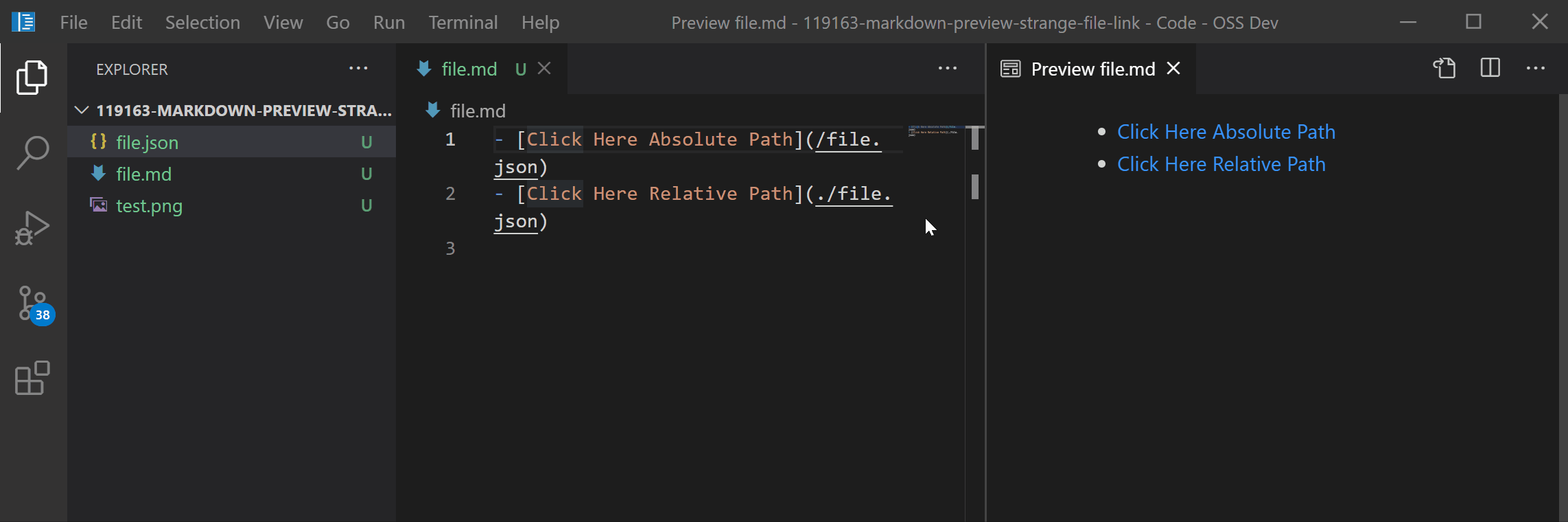Viewport: 1568px width, 522px height.
Task: Open the Search view icon
Action: [32, 152]
